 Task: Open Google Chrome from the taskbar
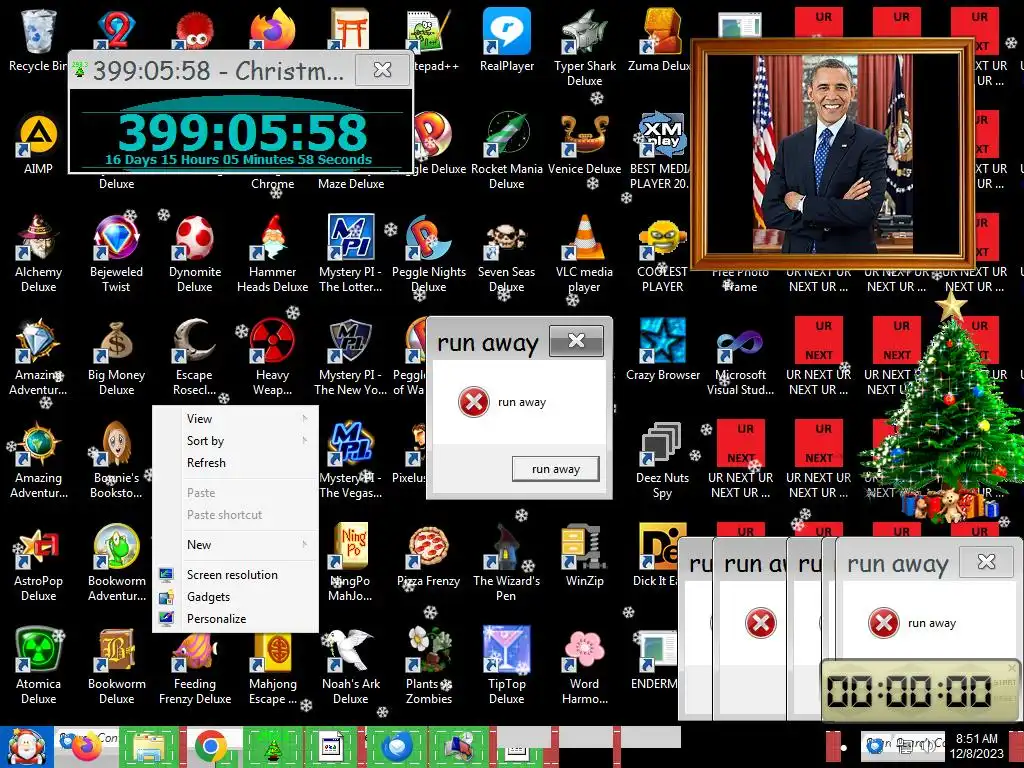point(210,747)
